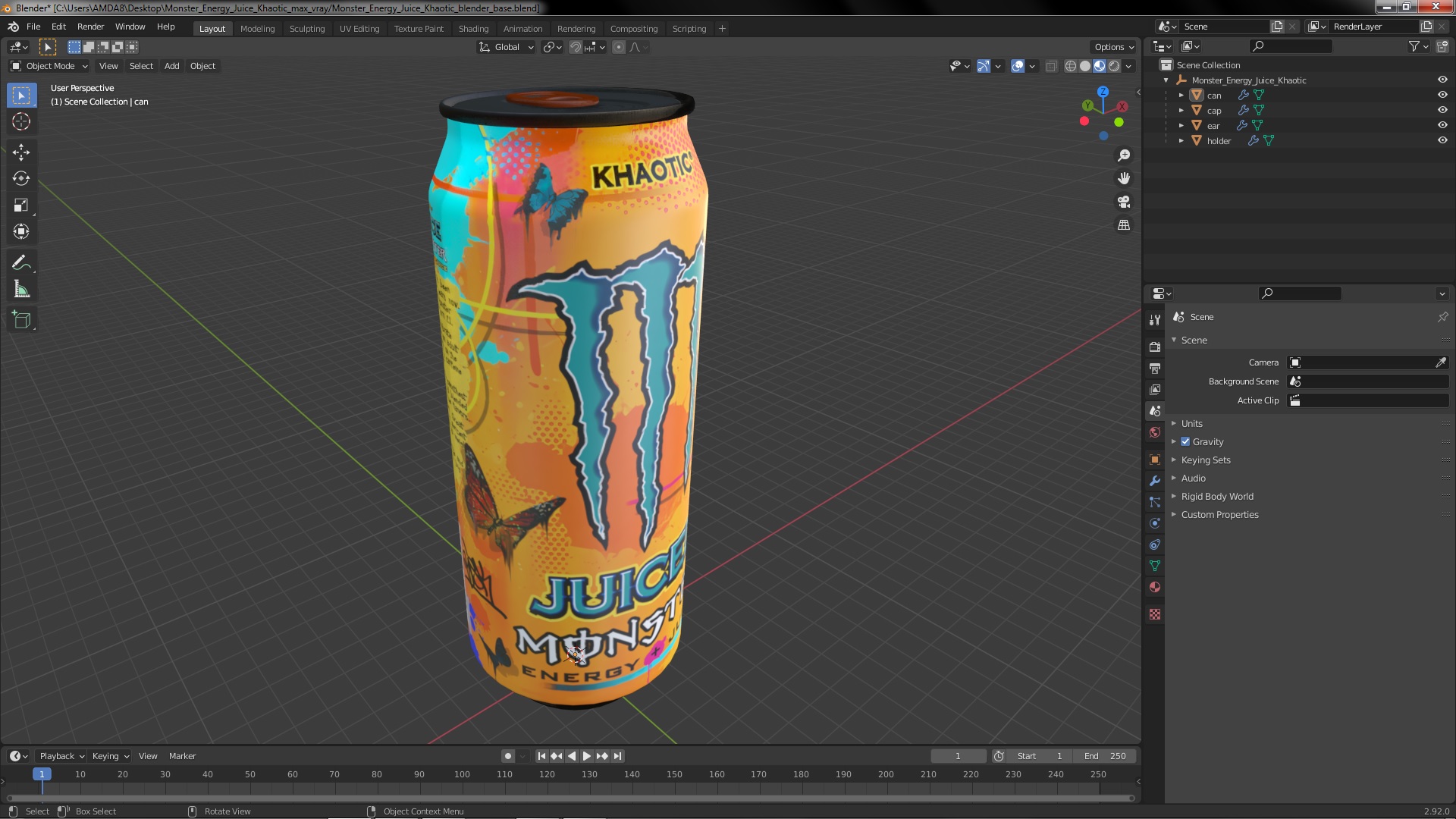Viewport: 1456px width, 819px height.
Task: Switch to the Modeling workspace tab
Action: [257, 29]
